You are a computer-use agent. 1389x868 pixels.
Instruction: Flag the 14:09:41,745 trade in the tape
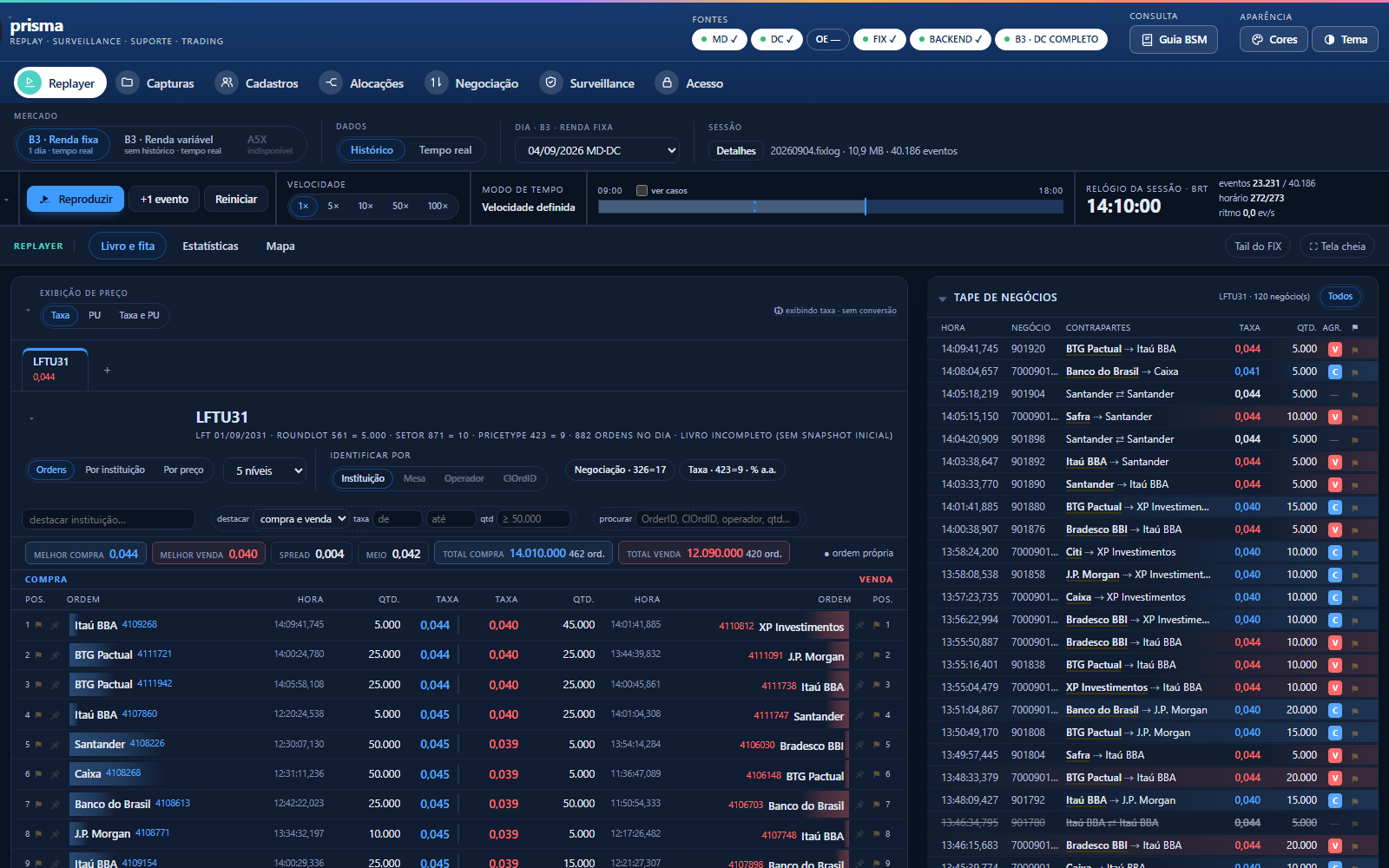[x=1354, y=350]
